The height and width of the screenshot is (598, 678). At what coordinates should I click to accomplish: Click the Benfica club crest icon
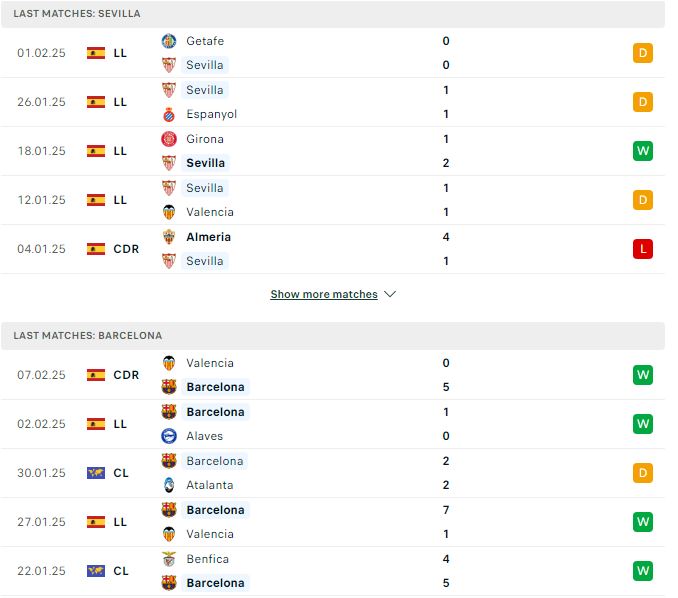(x=169, y=559)
